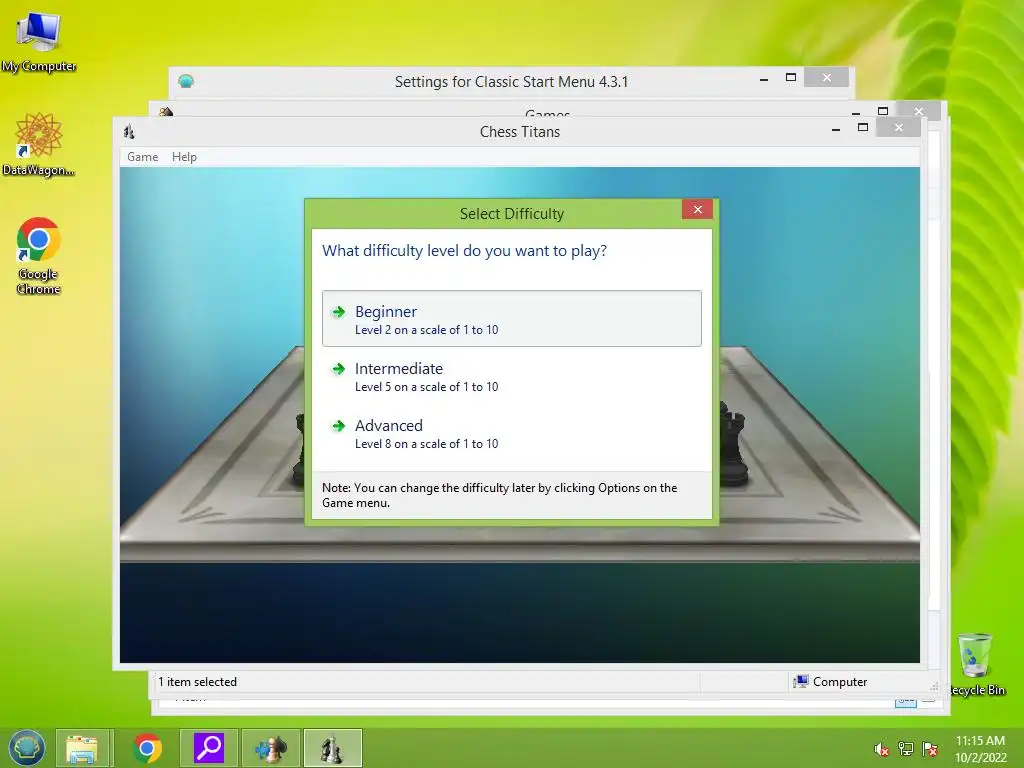Image resolution: width=1024 pixels, height=768 pixels.
Task: Select the Google Chrome desktop shortcut
Action: pos(39,255)
